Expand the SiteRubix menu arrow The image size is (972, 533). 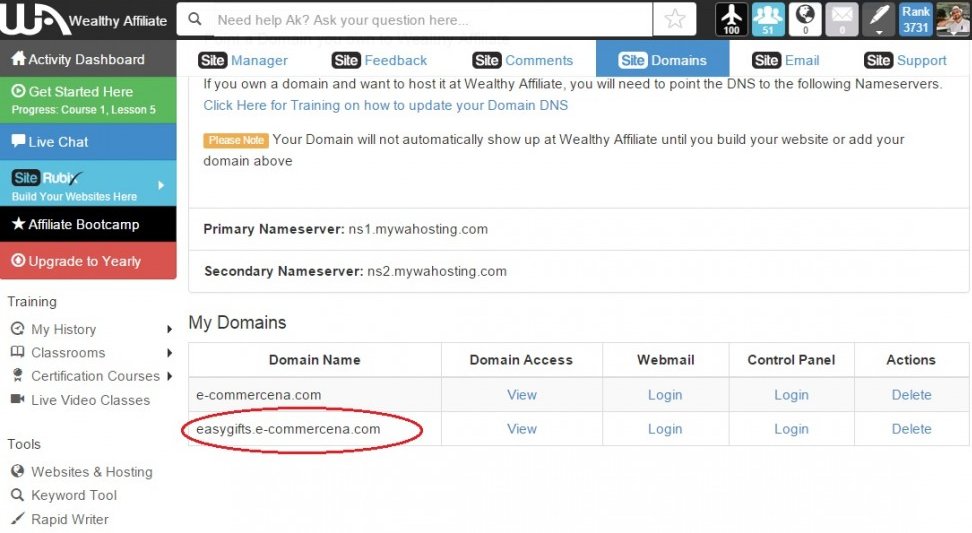161,185
